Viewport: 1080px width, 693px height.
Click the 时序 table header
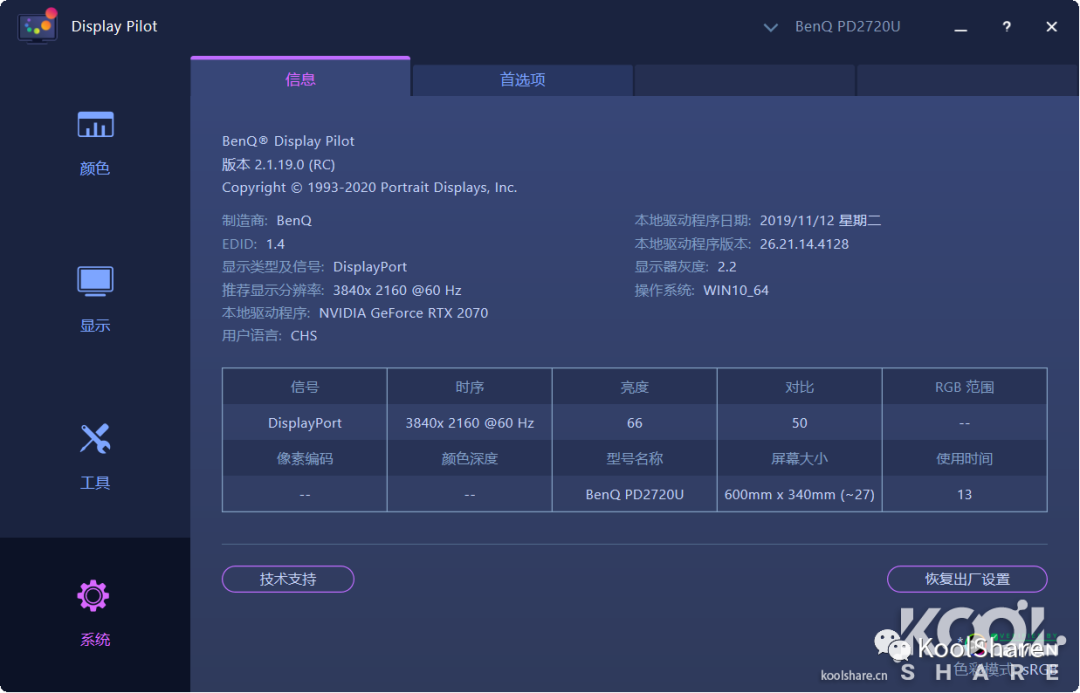click(470, 387)
